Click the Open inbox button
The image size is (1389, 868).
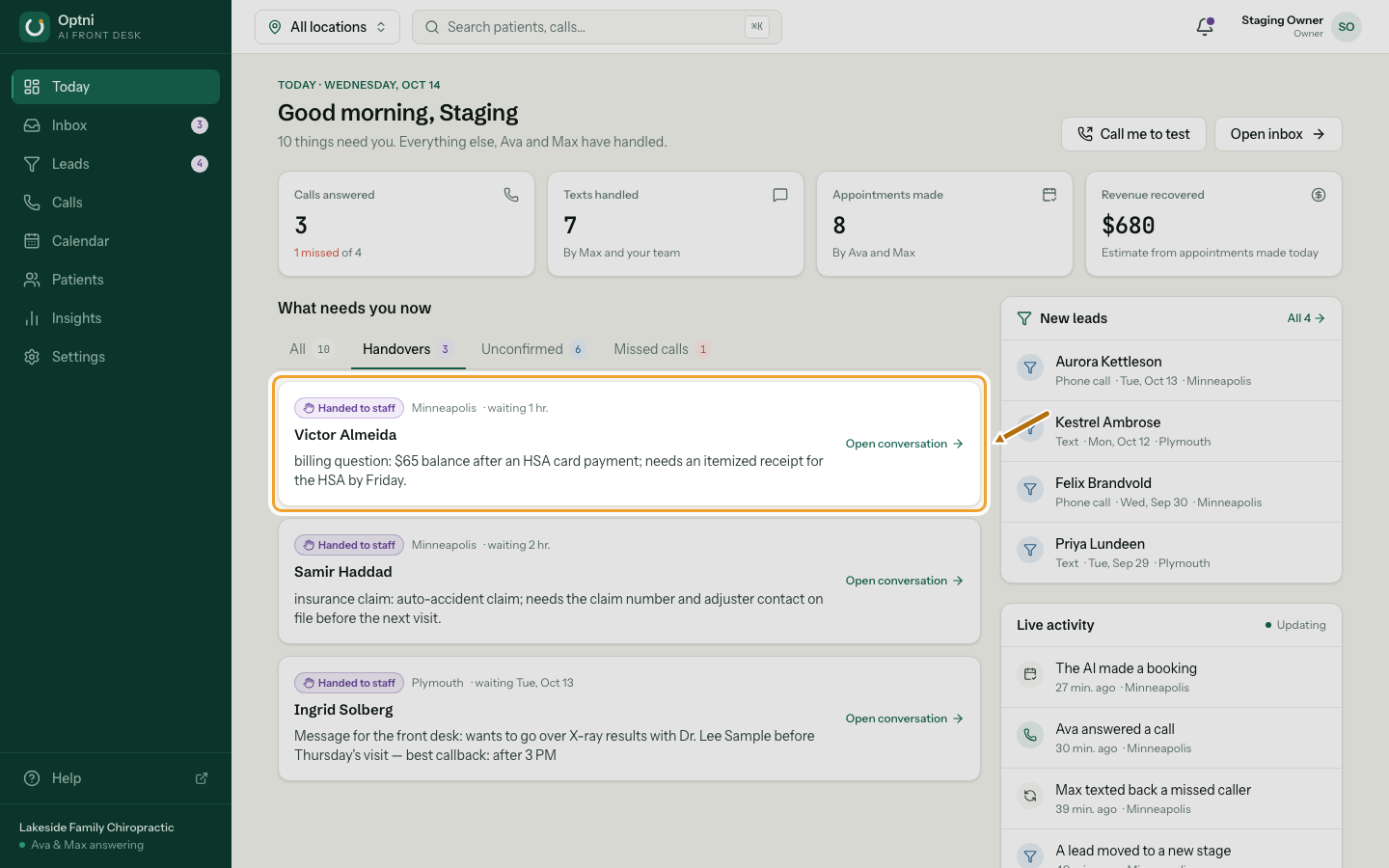1278,134
